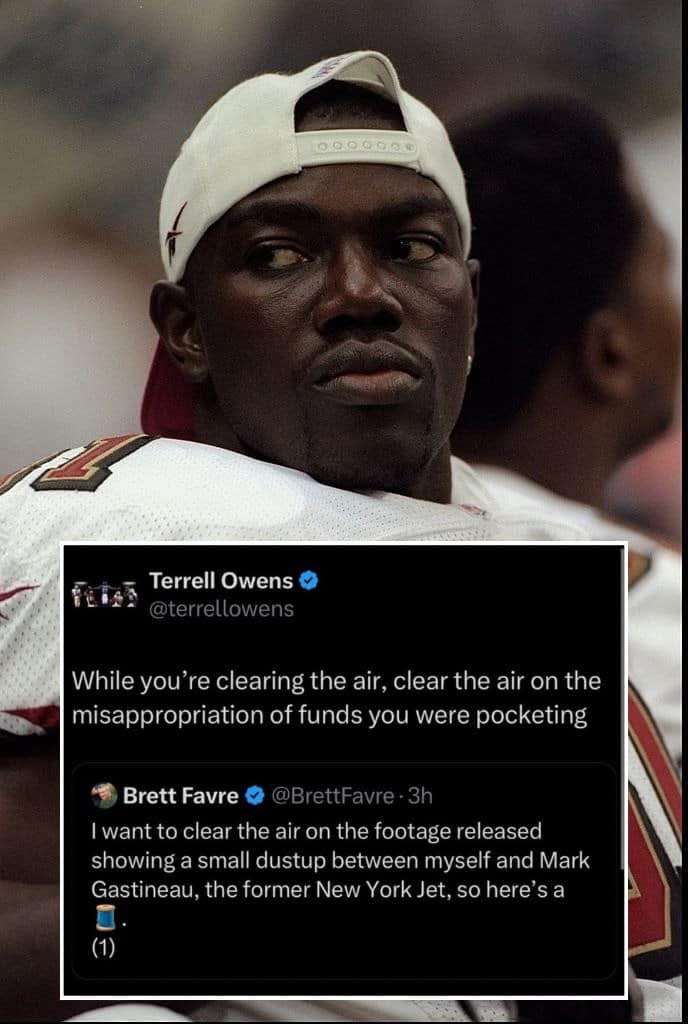Click Brett Favre's blue verified badge

[255, 795]
